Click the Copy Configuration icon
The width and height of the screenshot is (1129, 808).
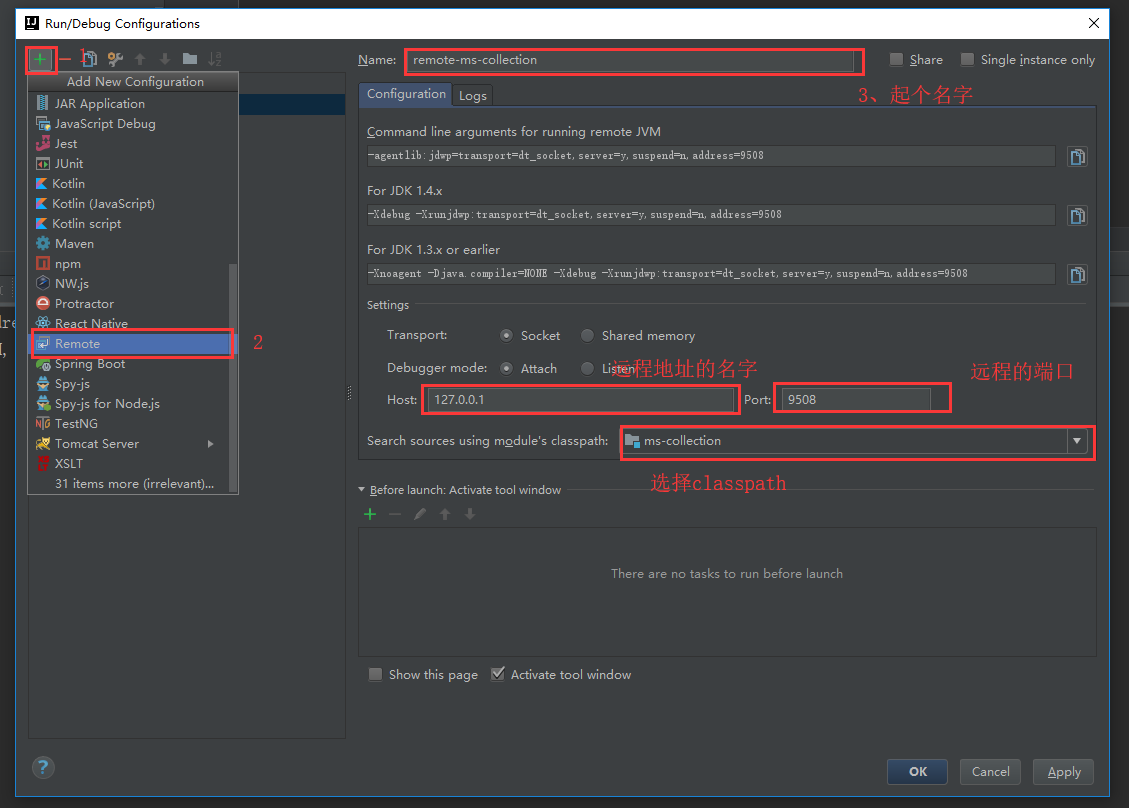pyautogui.click(x=88, y=59)
